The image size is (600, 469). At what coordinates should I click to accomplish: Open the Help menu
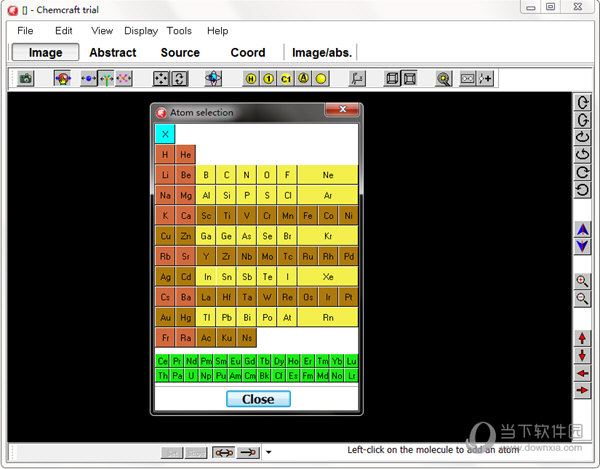[217, 31]
